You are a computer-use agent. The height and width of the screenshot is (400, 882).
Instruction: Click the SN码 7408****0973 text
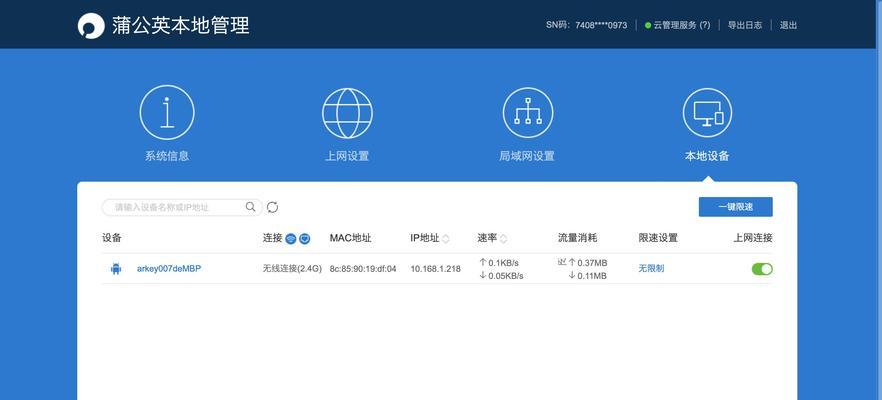coord(586,25)
